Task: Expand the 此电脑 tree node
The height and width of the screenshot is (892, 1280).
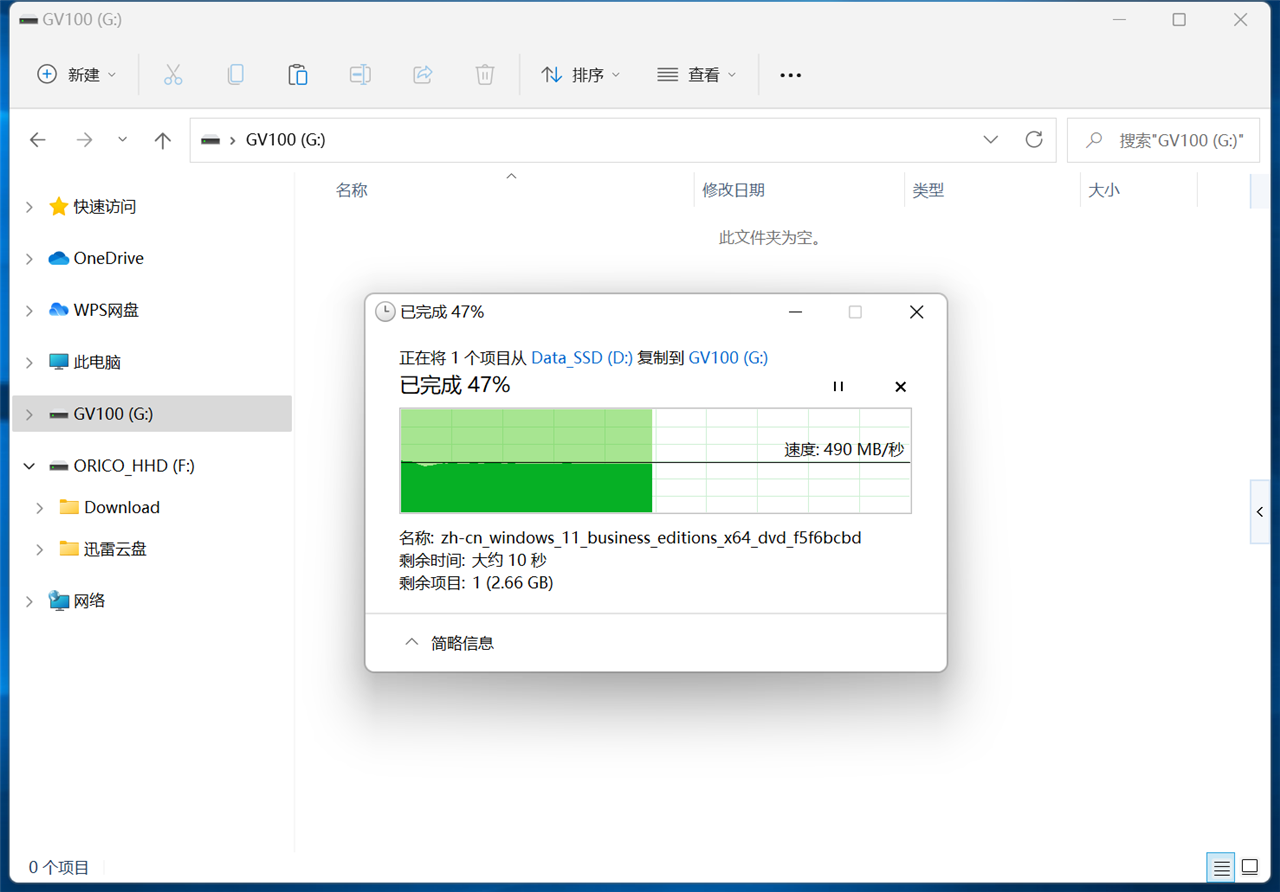Action: 29,362
